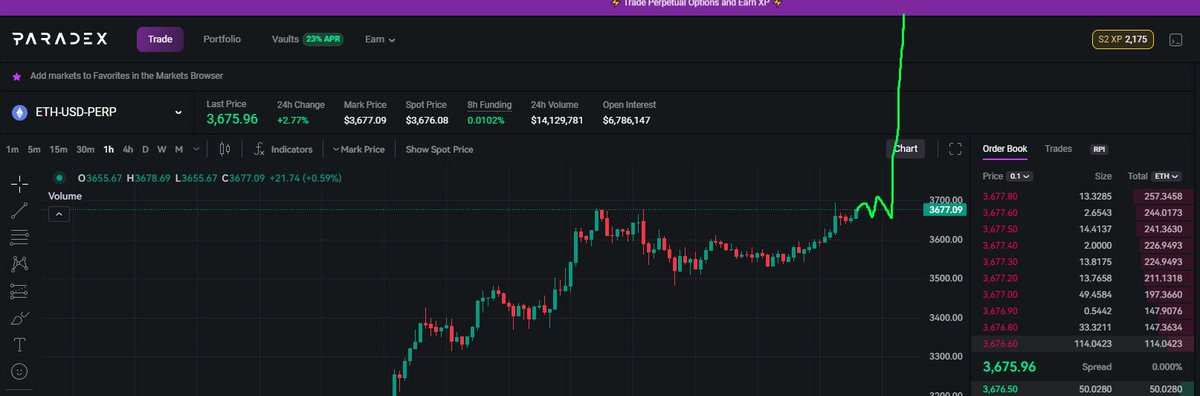Click the 8h Funding rate 0.0102%
This screenshot has width=1200, height=396.
pos(486,120)
